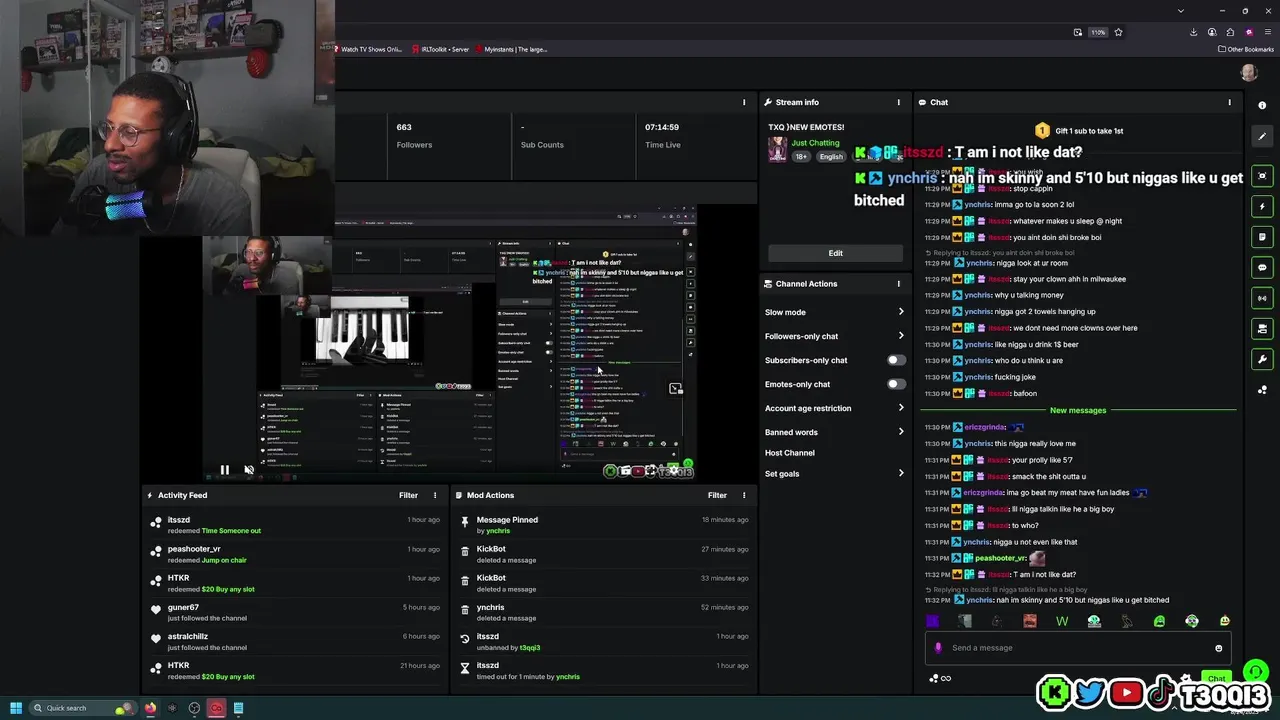Bookmark this page with star icon
The height and width of the screenshot is (720, 1280).
point(1118,32)
